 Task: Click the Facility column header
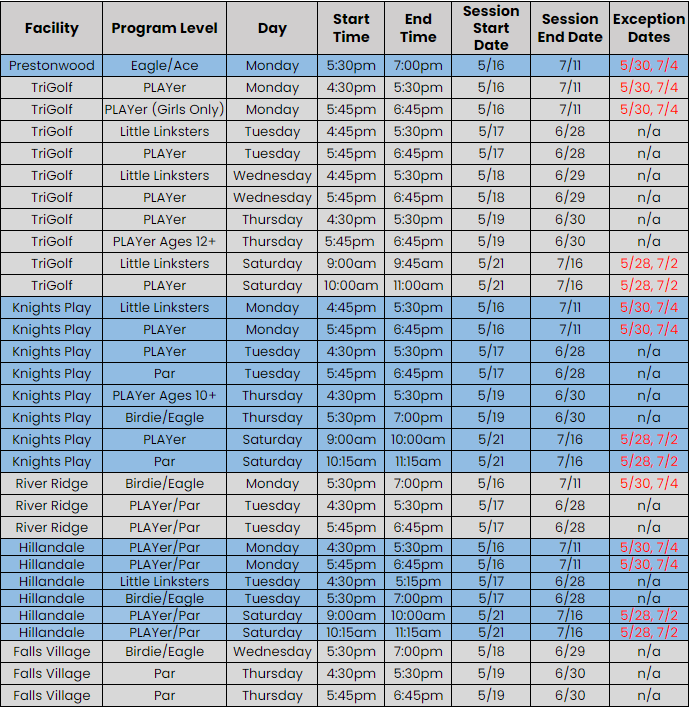[x=51, y=28]
